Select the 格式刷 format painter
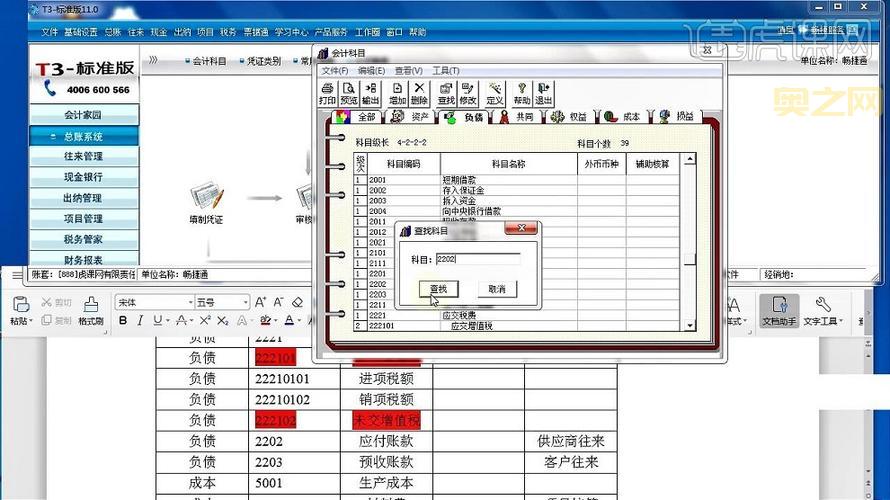Viewport: 890px width, 500px height. (x=91, y=311)
